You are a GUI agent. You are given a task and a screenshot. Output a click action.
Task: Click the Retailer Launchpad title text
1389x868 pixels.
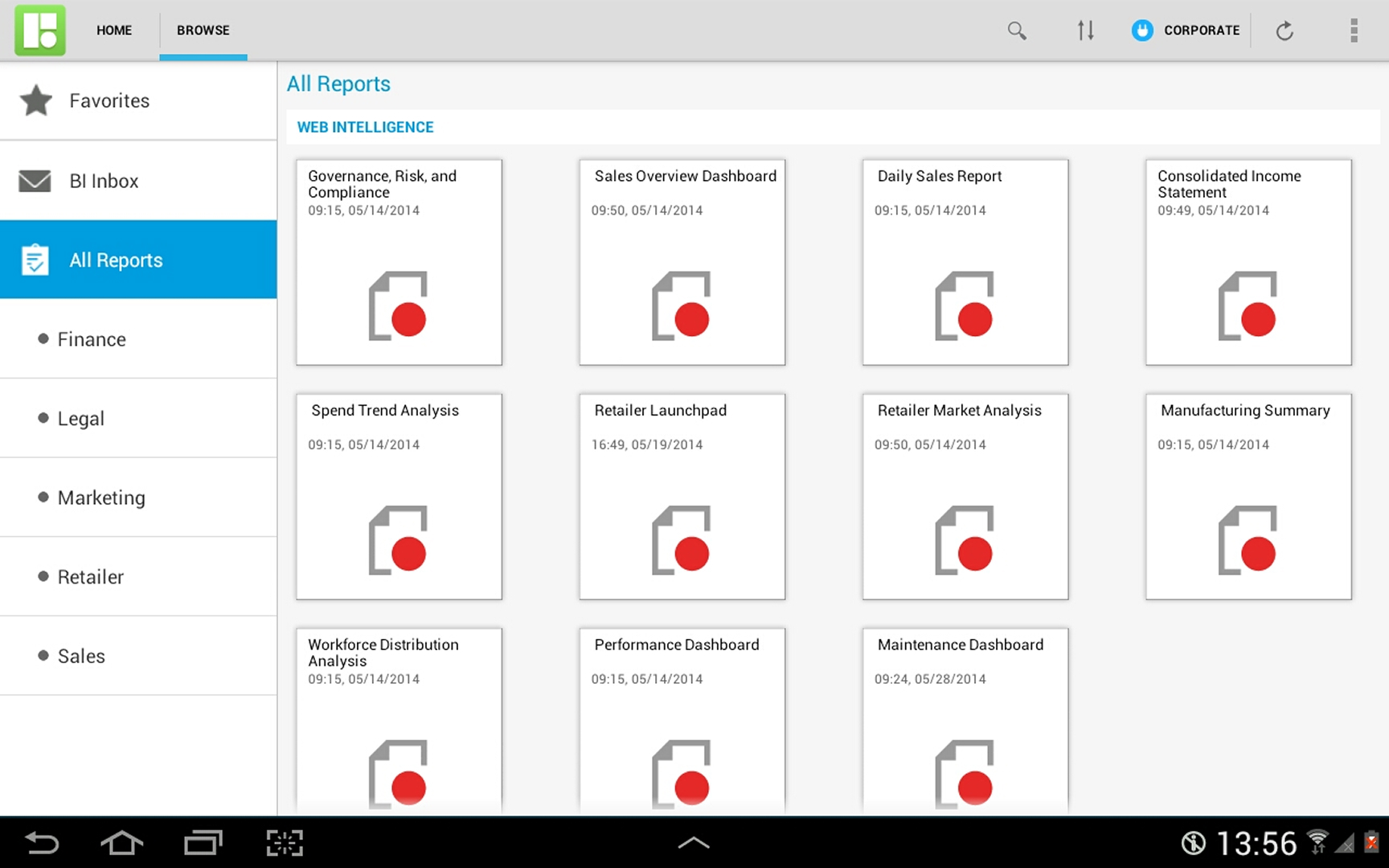click(660, 410)
